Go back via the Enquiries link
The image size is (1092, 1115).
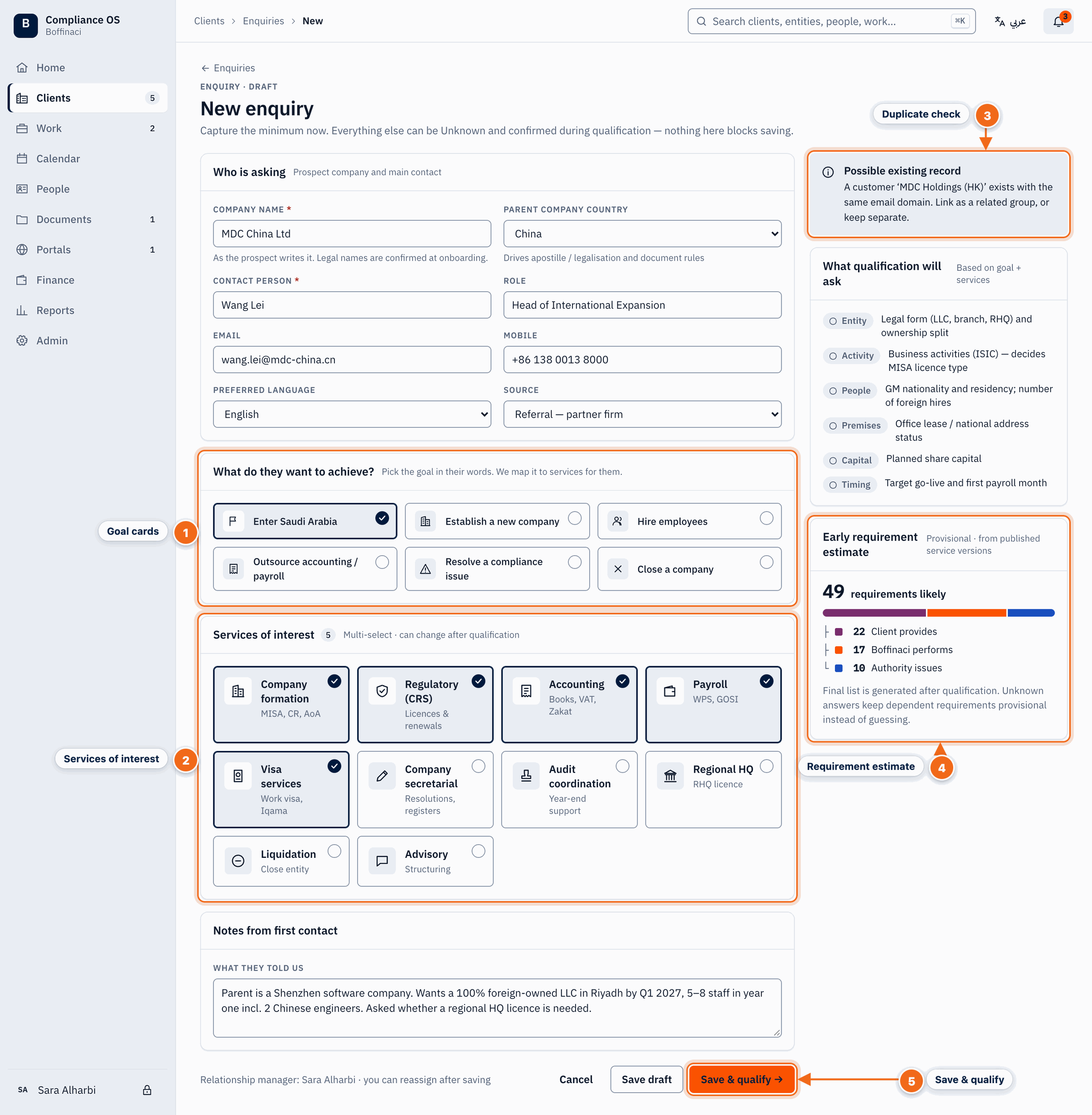(x=227, y=68)
